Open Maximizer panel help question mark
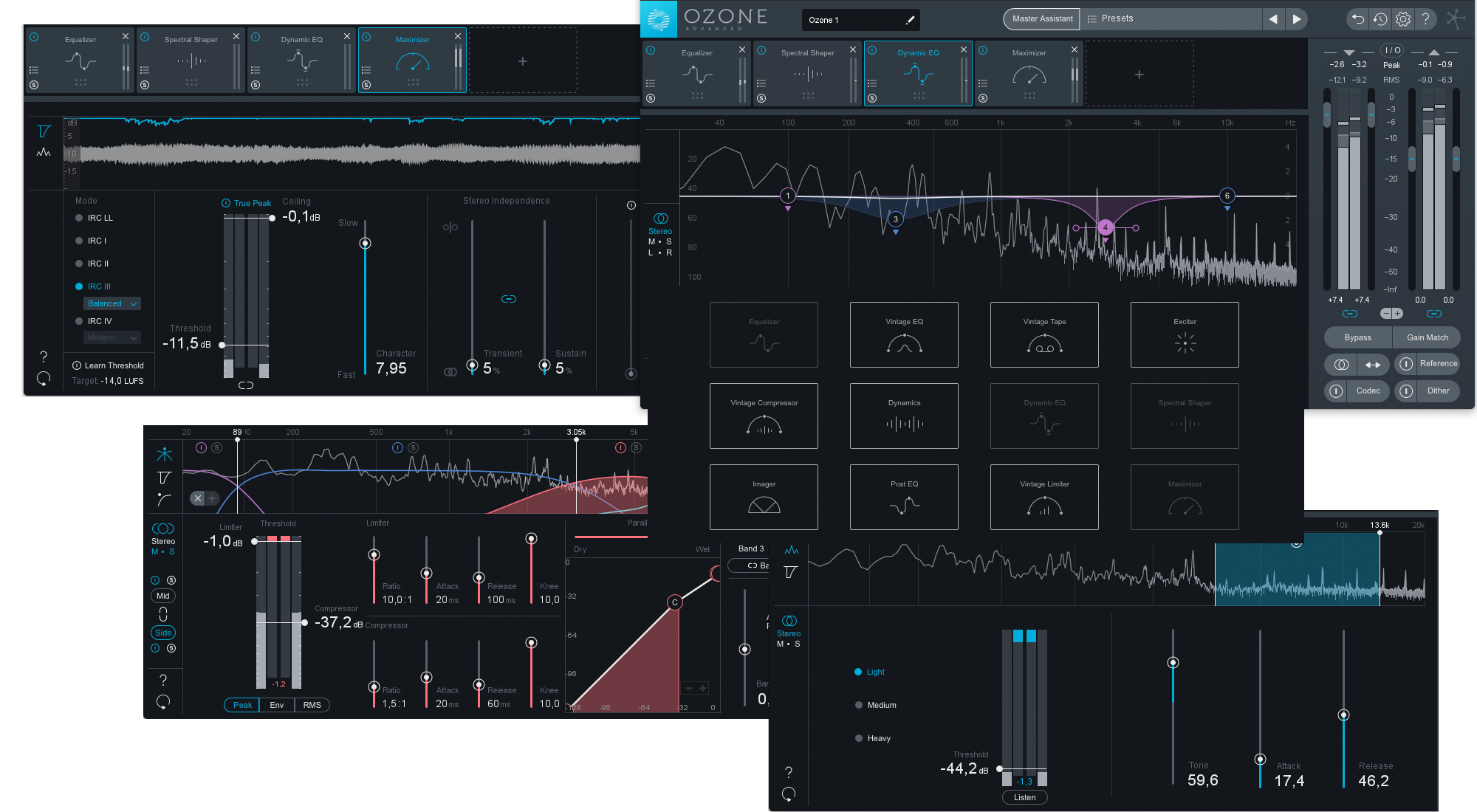Viewport: 1477px width, 812px height. pyautogui.click(x=44, y=357)
